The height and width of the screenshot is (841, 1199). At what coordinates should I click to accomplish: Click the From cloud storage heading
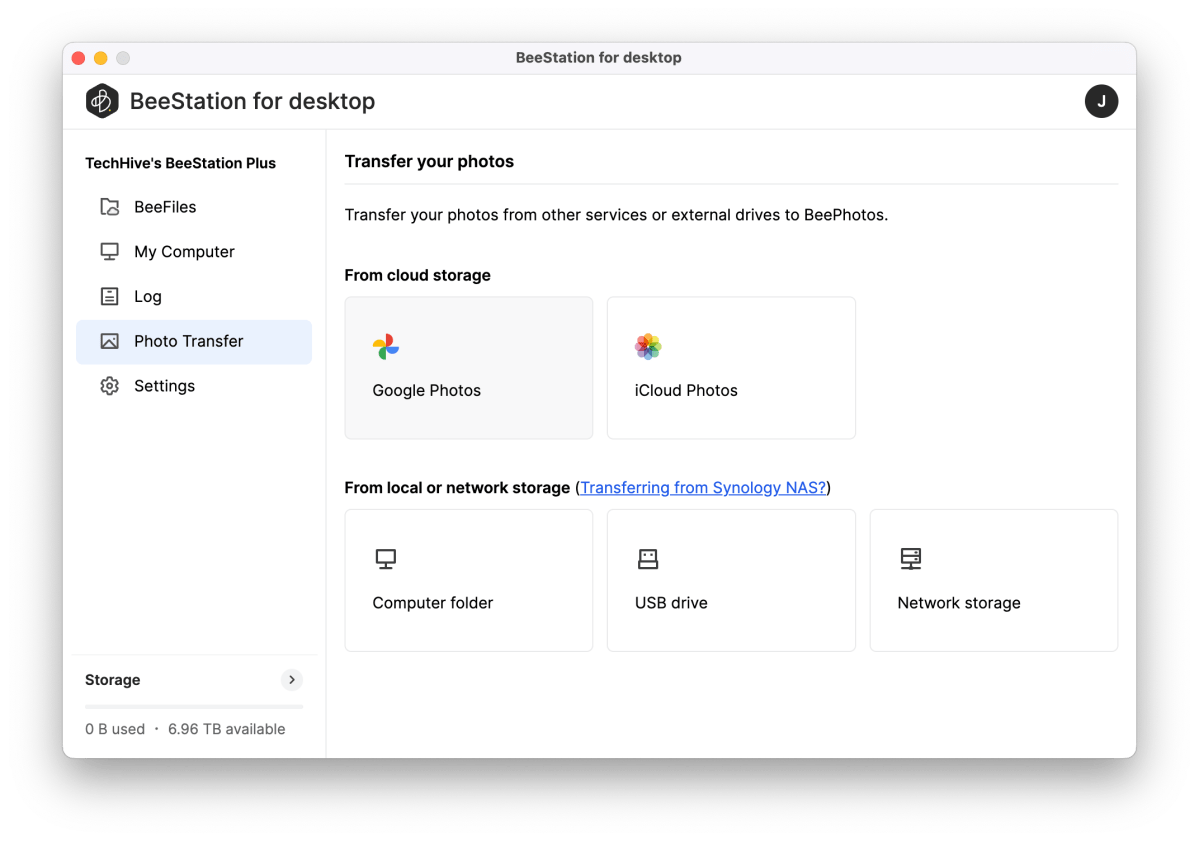tap(418, 275)
